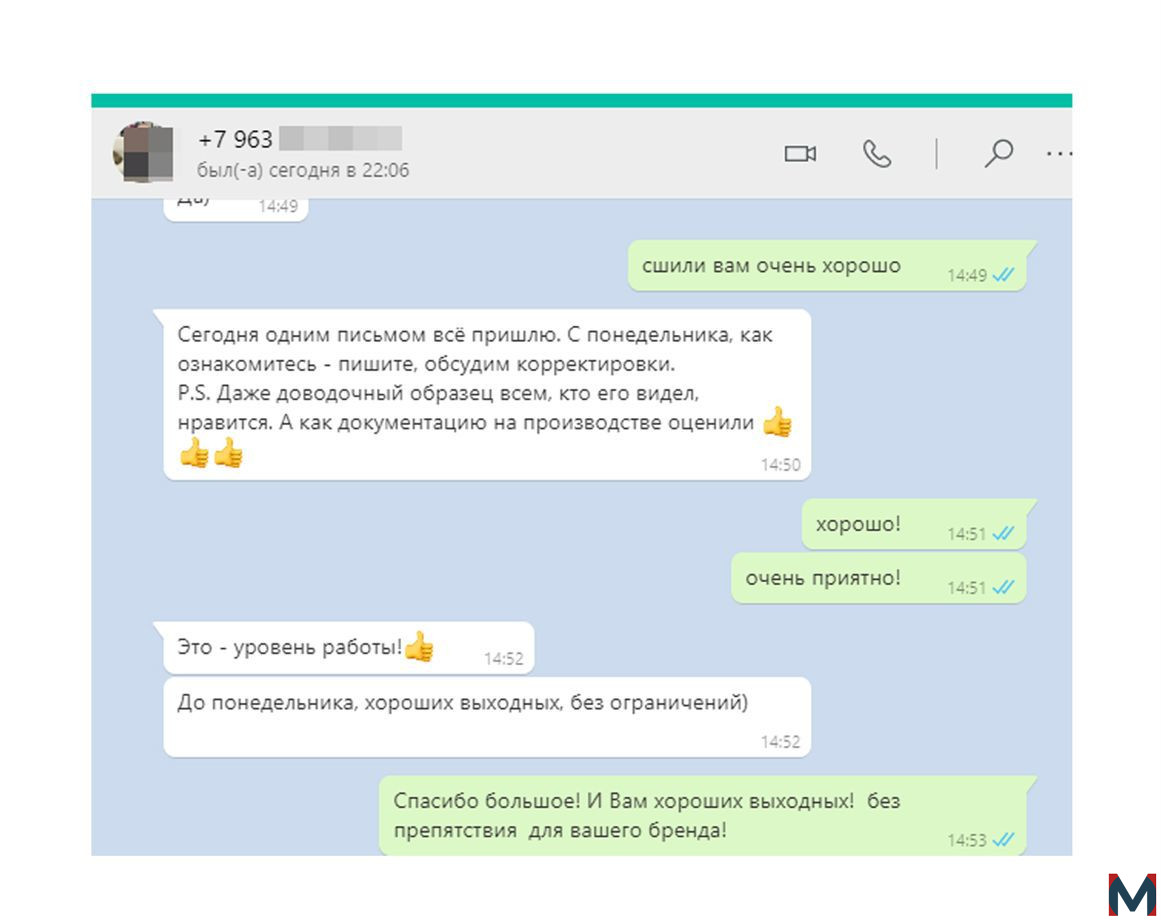Screen dimensions: 1161x920
Task: Select the message "До понедельника, хороших выходных"
Action: (486, 716)
